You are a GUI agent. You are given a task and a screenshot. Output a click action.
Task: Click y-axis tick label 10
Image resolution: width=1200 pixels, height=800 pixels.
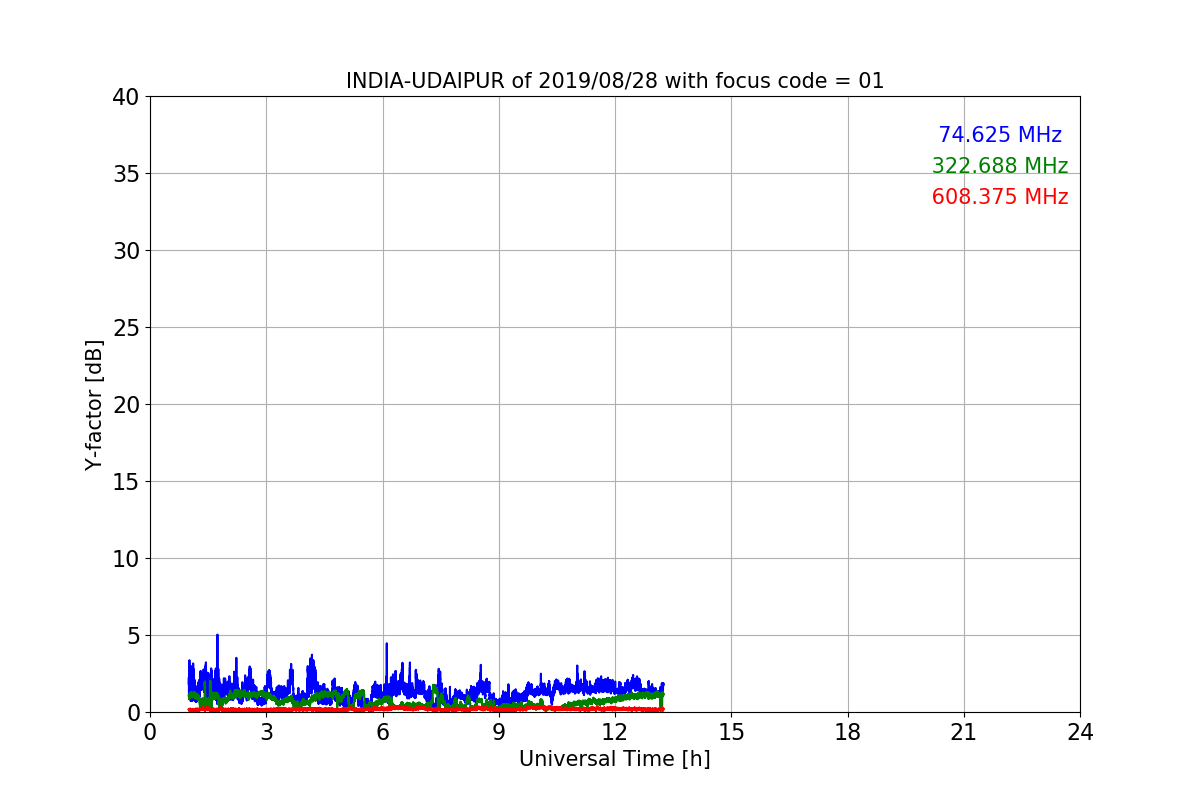(126, 559)
